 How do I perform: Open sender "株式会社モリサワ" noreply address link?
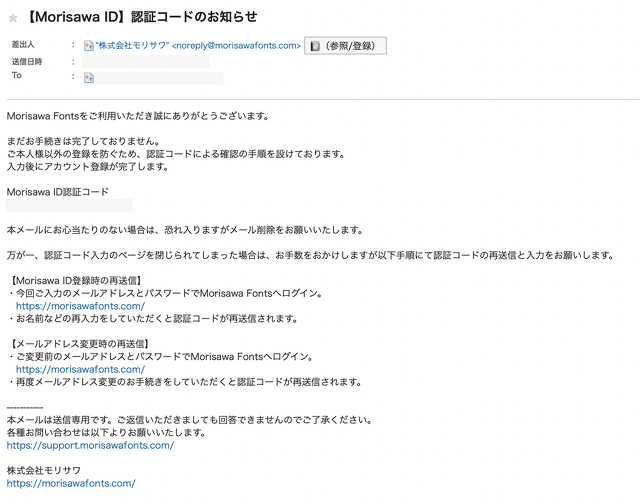pos(198,46)
